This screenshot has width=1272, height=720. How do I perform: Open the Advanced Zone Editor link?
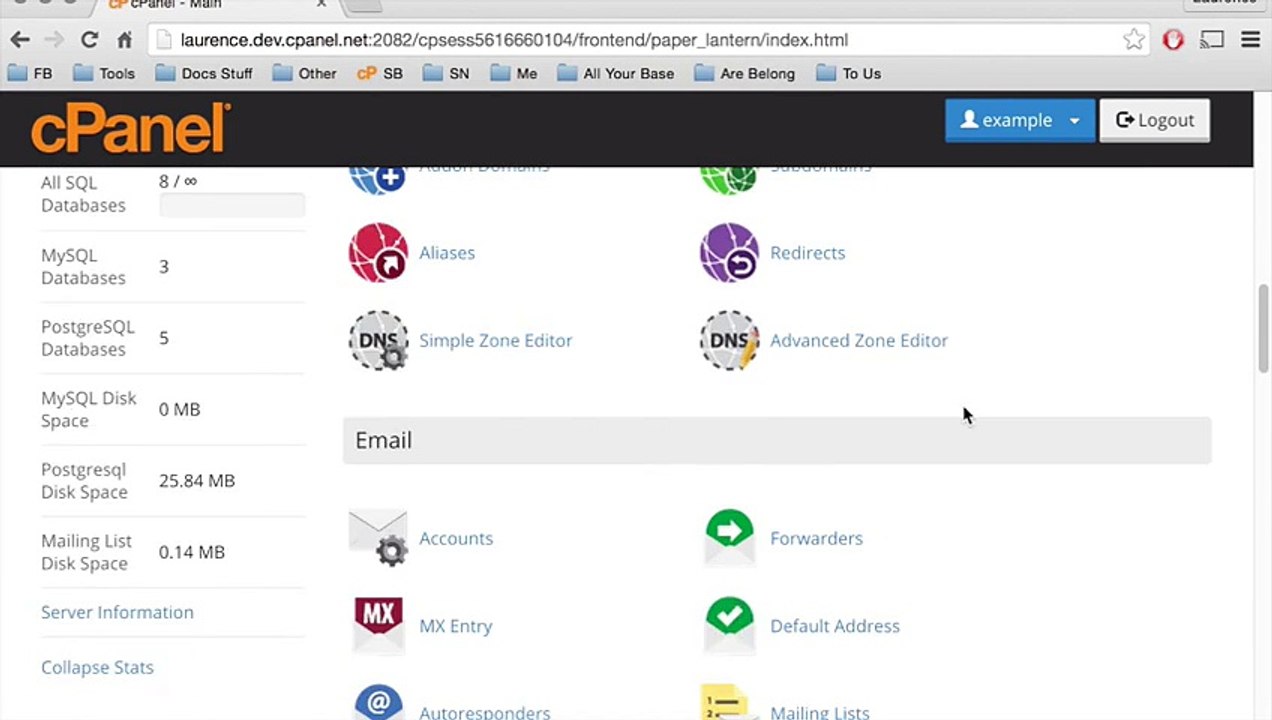point(858,341)
